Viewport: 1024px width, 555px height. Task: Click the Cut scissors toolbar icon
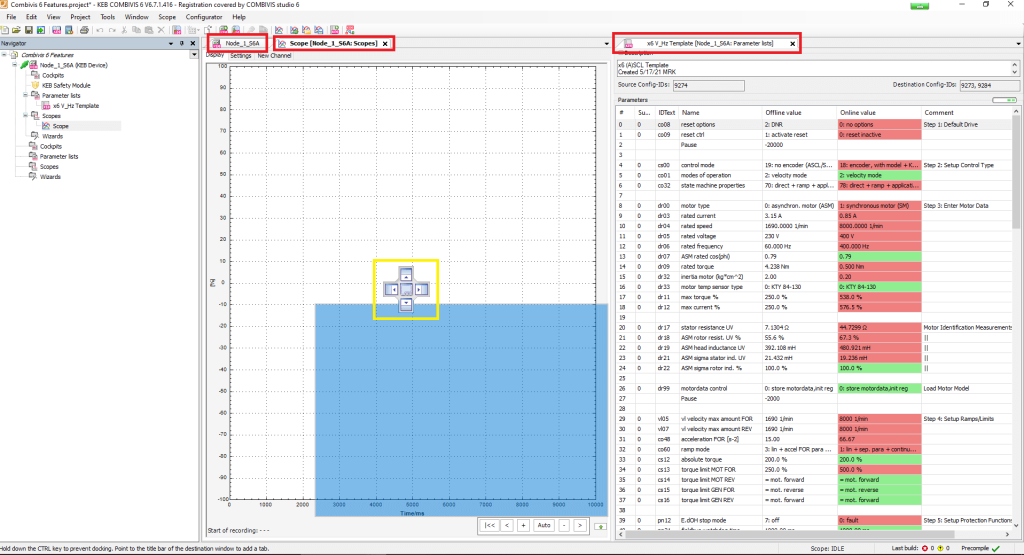coord(124,30)
